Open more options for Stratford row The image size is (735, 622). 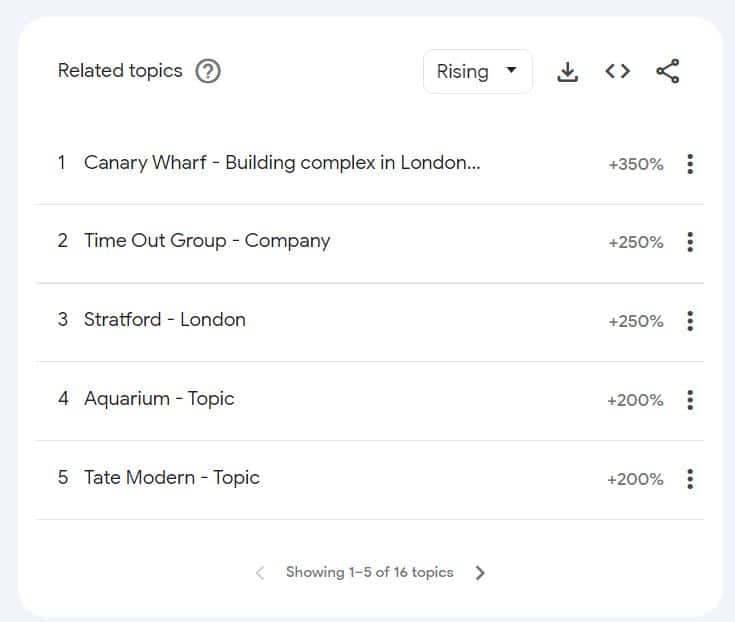coord(690,321)
